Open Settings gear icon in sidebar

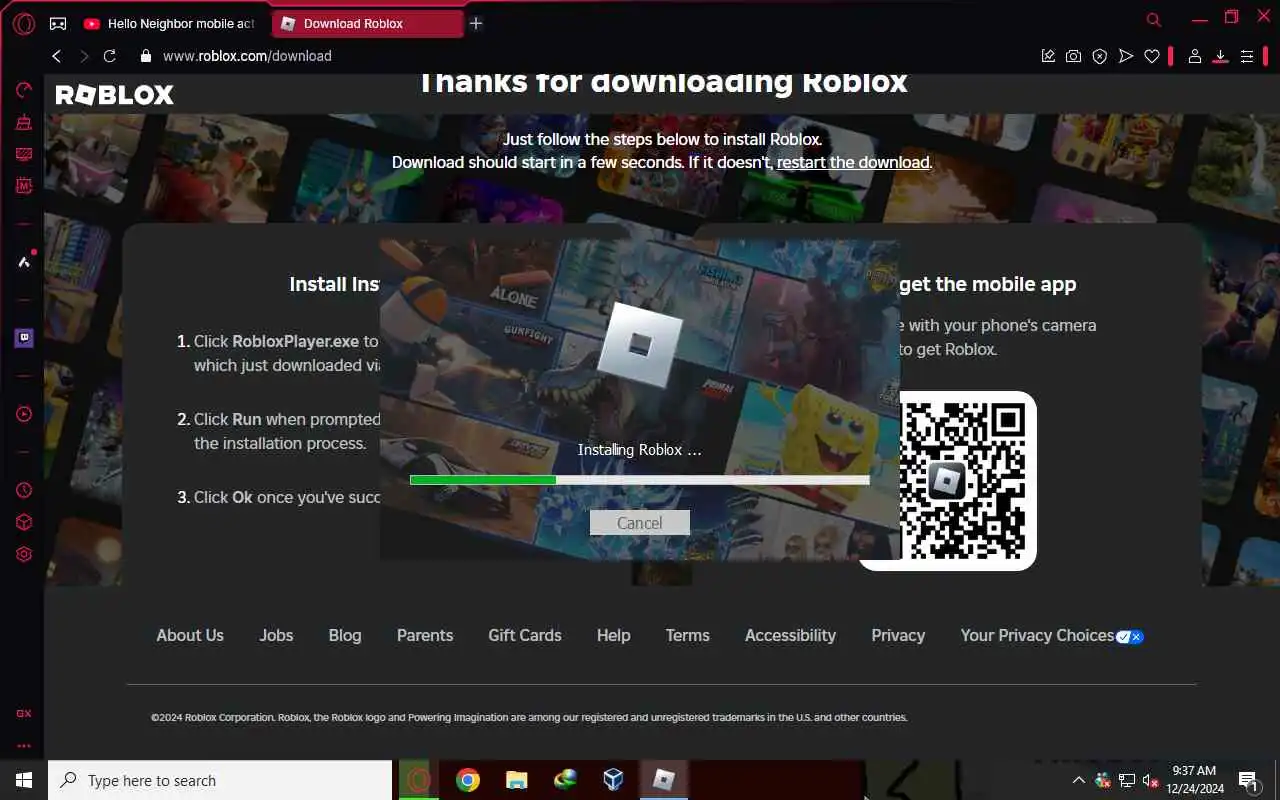tap(24, 554)
